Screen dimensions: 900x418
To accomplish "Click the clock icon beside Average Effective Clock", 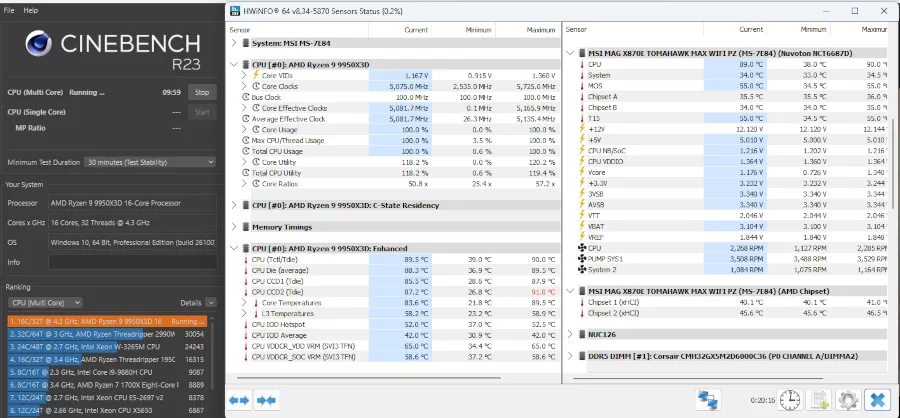I will 246,119.
